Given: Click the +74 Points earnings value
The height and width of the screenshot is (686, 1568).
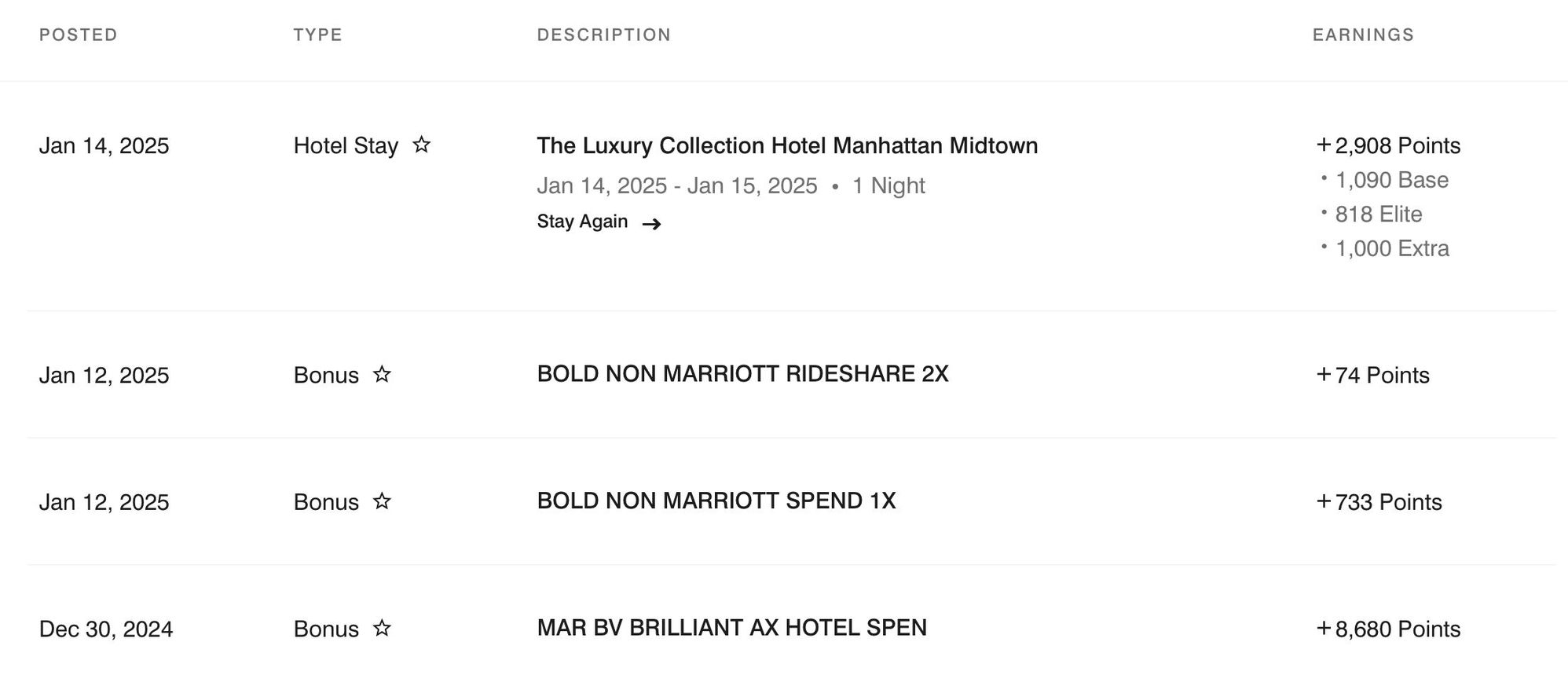Looking at the screenshot, I should click(x=1372, y=375).
